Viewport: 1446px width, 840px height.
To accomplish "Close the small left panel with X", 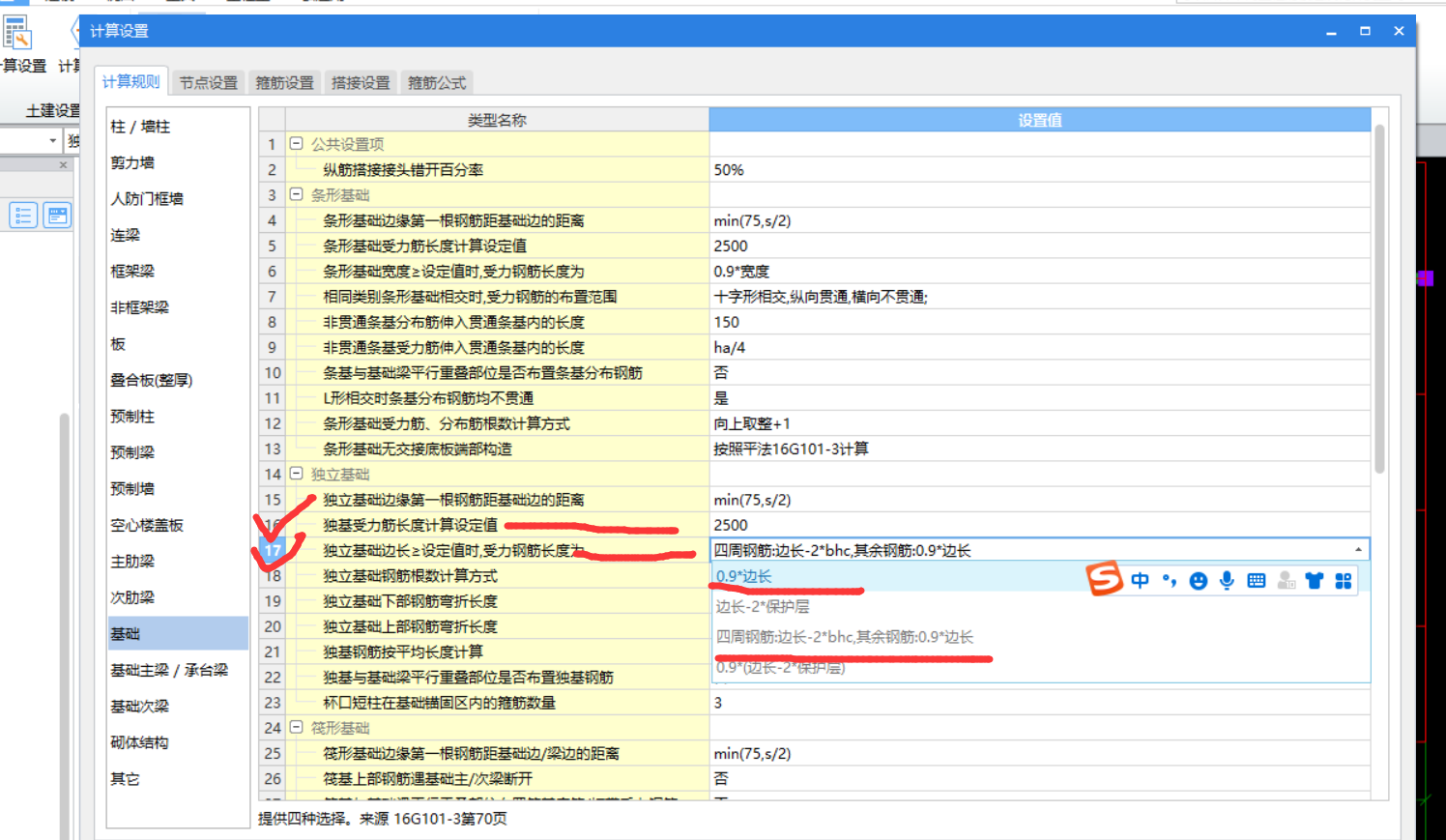I will tap(63, 165).
